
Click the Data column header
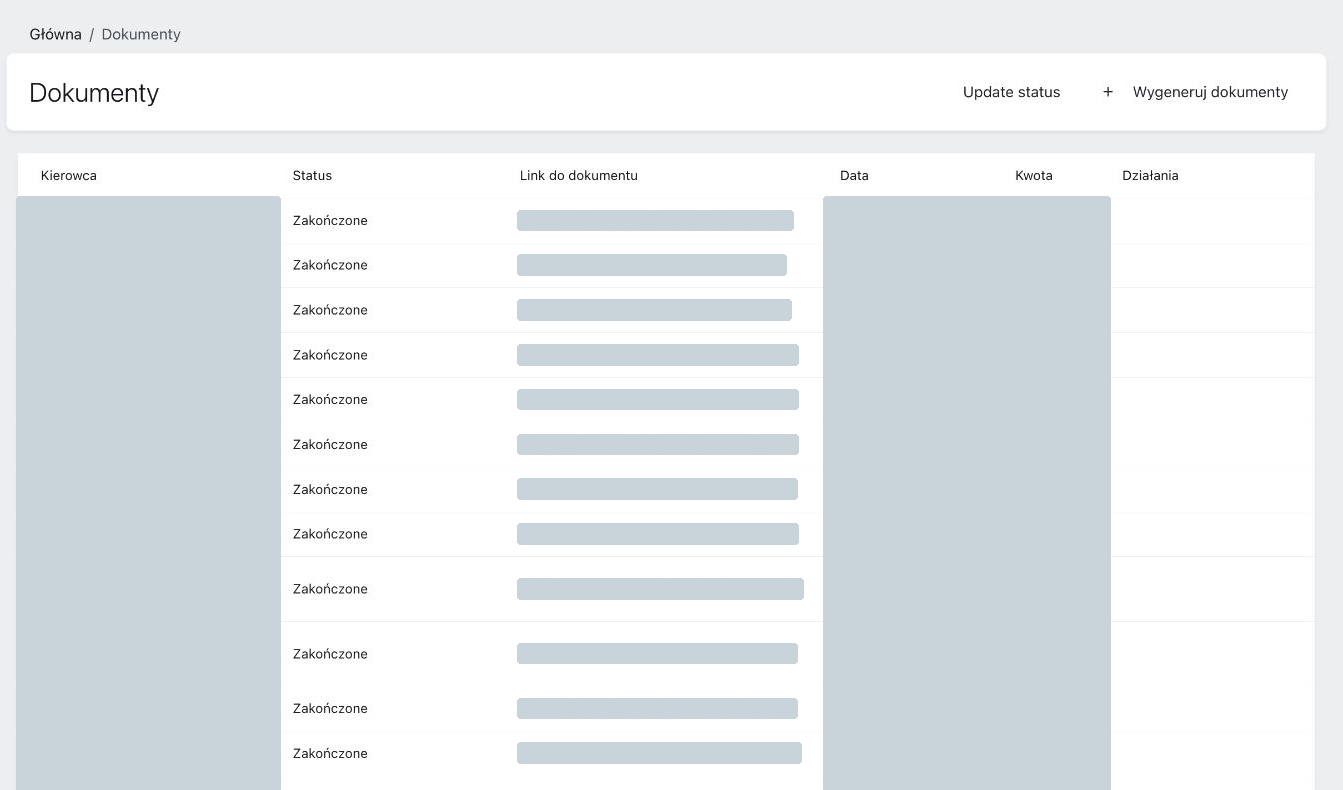[x=854, y=175]
